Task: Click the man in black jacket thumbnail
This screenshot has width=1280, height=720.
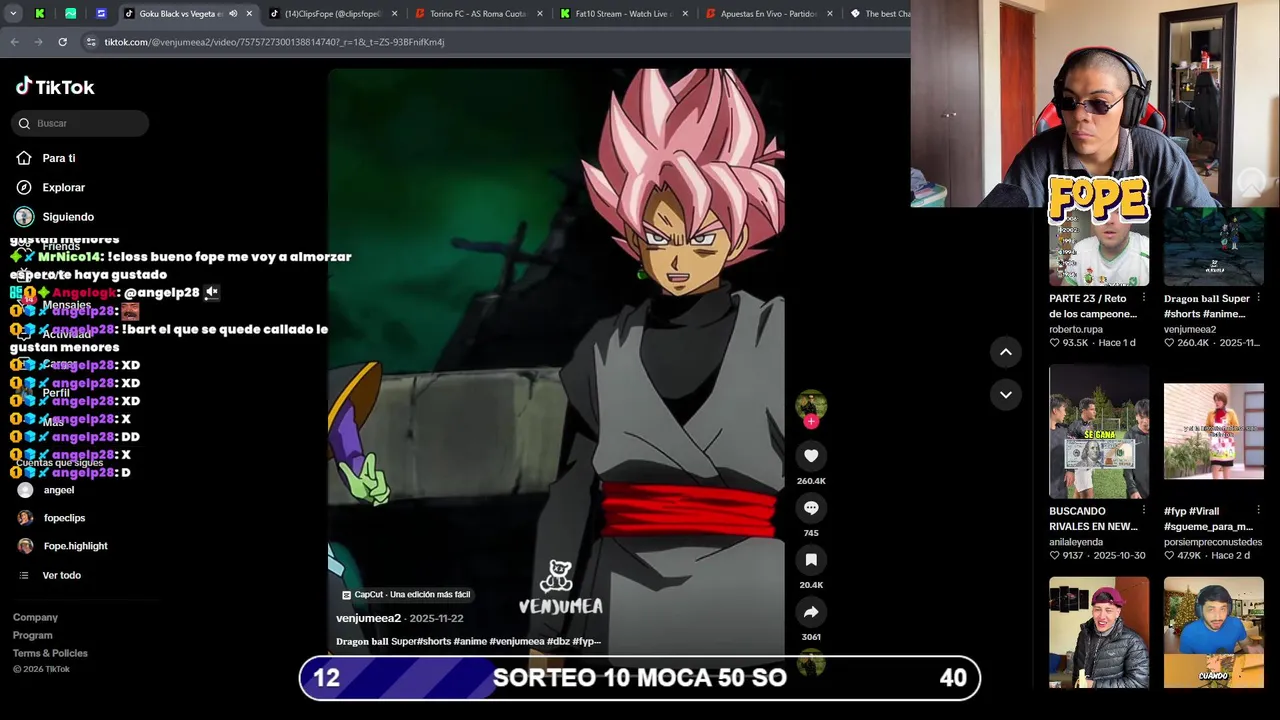Action: (x=1098, y=632)
